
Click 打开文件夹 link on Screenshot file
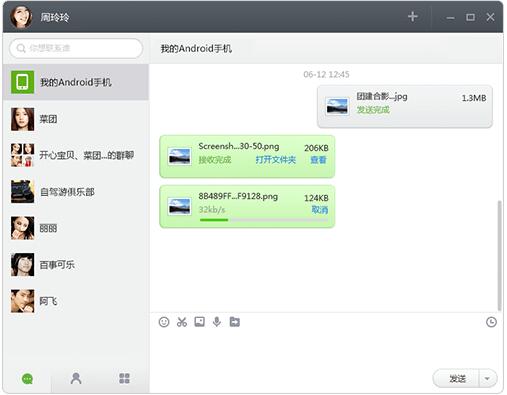click(x=276, y=160)
